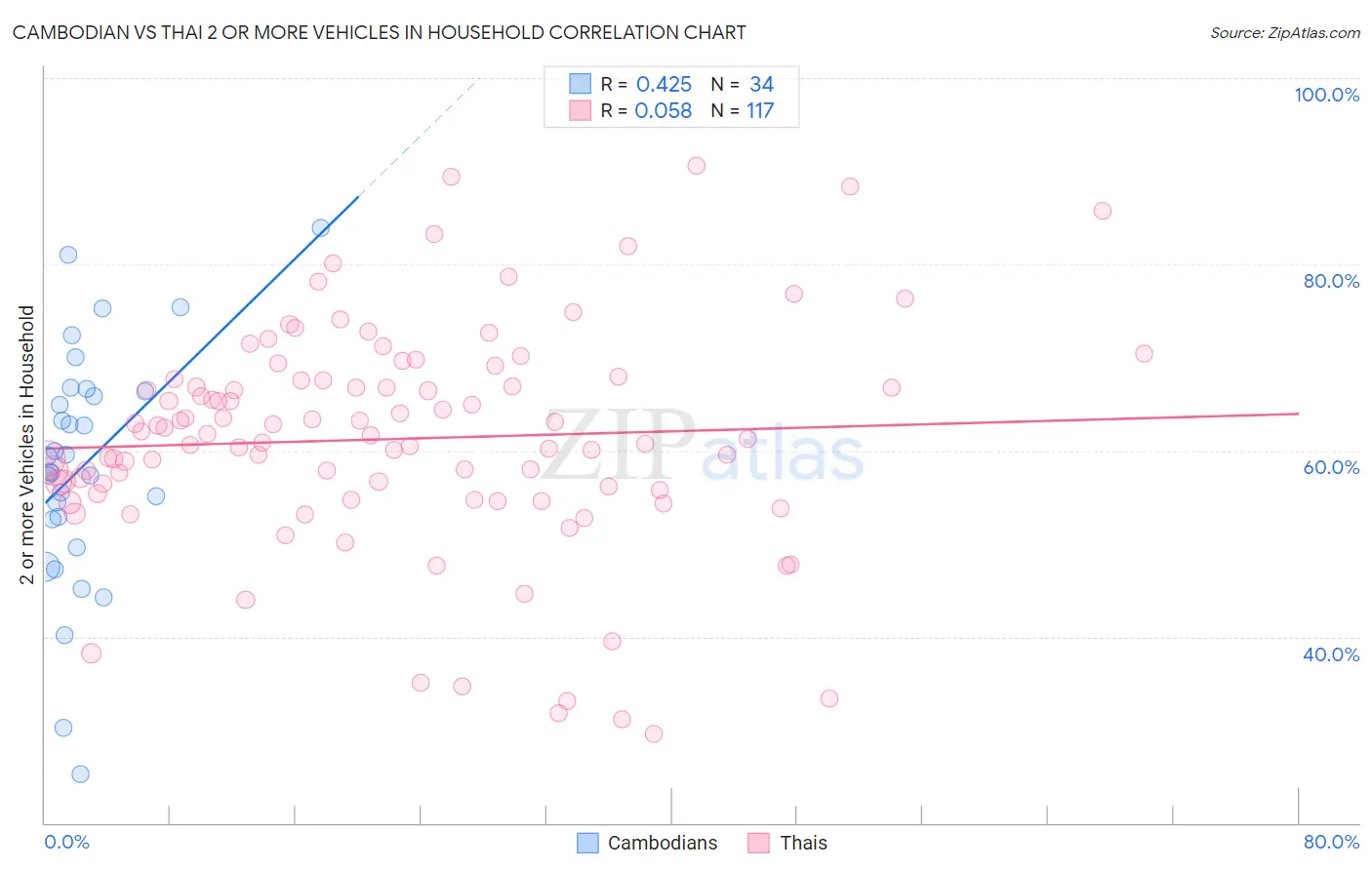Click the pink swatch beside R = 0.058
The width and height of the screenshot is (1372, 870).
click(581, 110)
